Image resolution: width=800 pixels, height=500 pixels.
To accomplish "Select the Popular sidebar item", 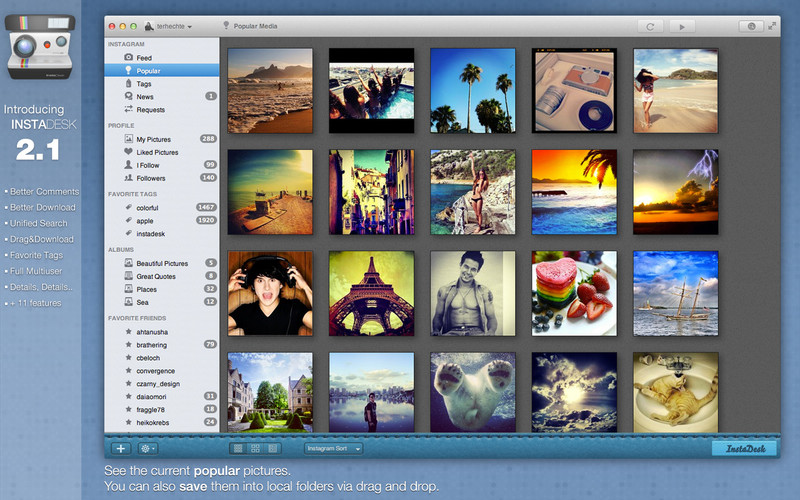I will coord(162,70).
